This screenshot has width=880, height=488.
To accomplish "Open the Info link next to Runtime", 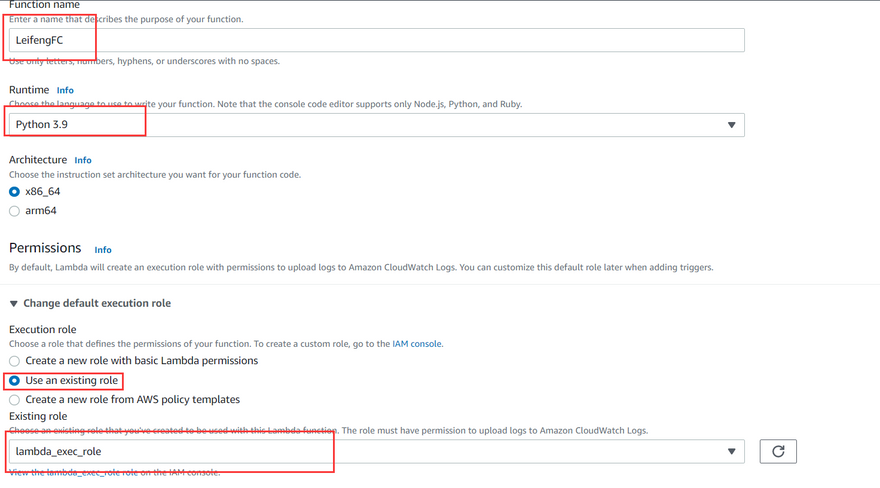I will [x=65, y=90].
